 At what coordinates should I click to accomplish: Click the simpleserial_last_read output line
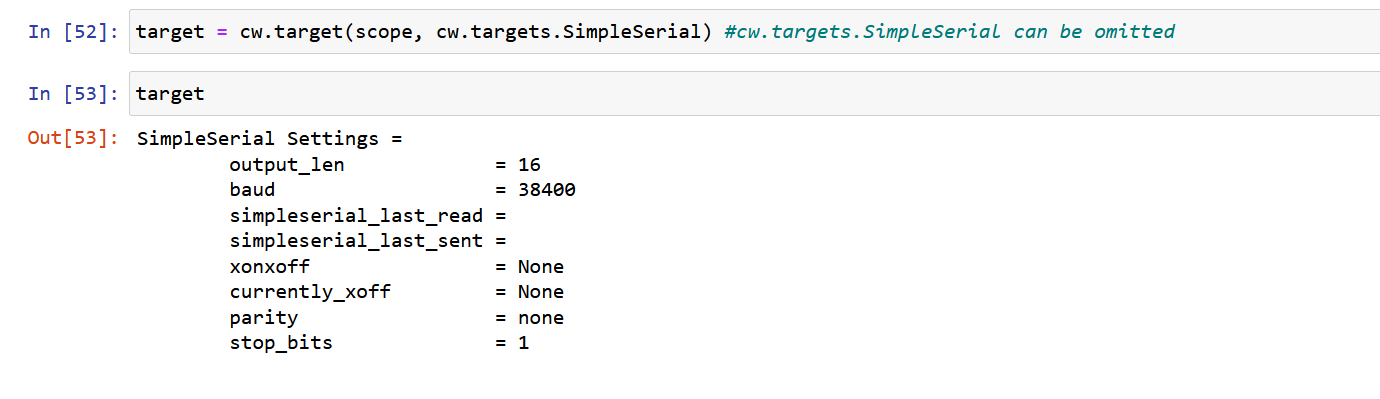click(368, 215)
